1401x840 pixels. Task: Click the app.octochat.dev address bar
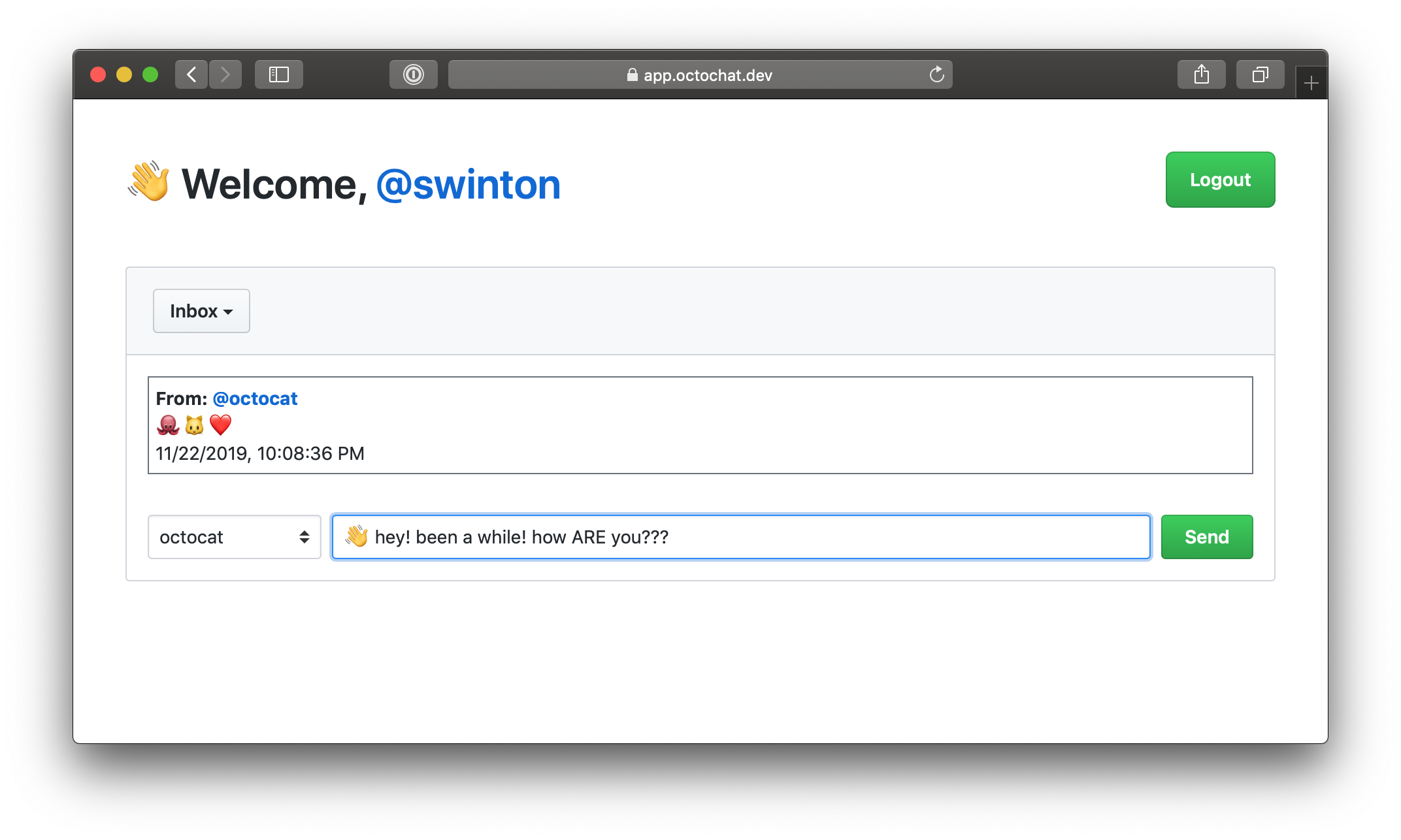coord(700,74)
